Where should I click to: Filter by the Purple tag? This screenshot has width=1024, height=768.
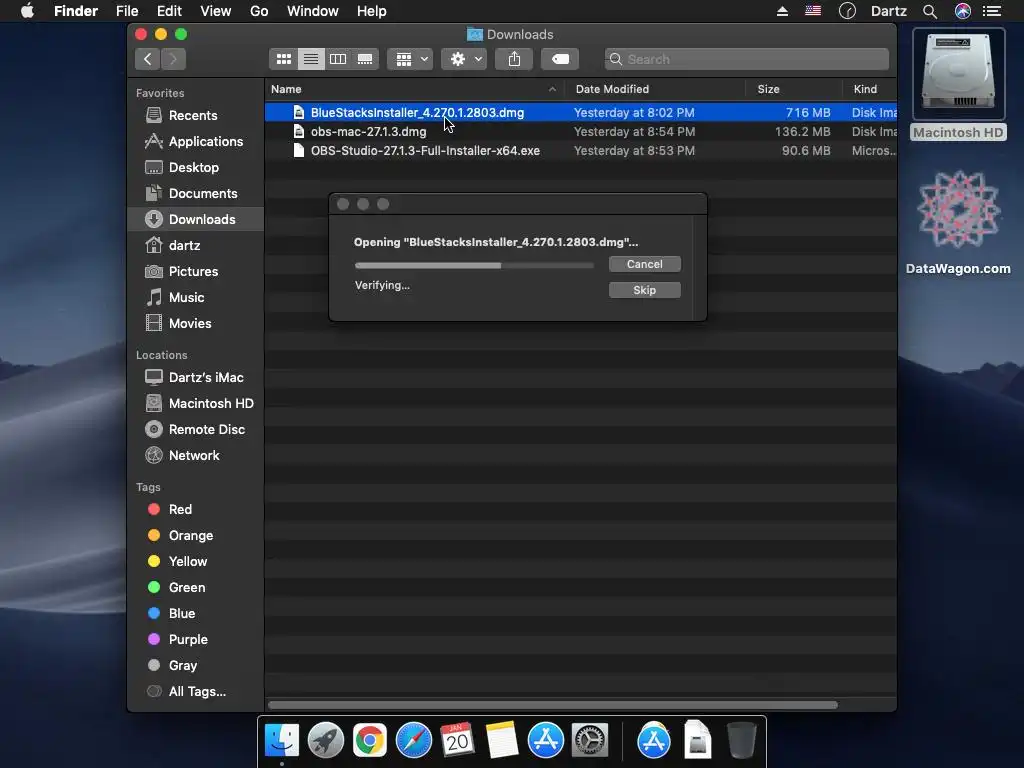pyautogui.click(x=195, y=640)
